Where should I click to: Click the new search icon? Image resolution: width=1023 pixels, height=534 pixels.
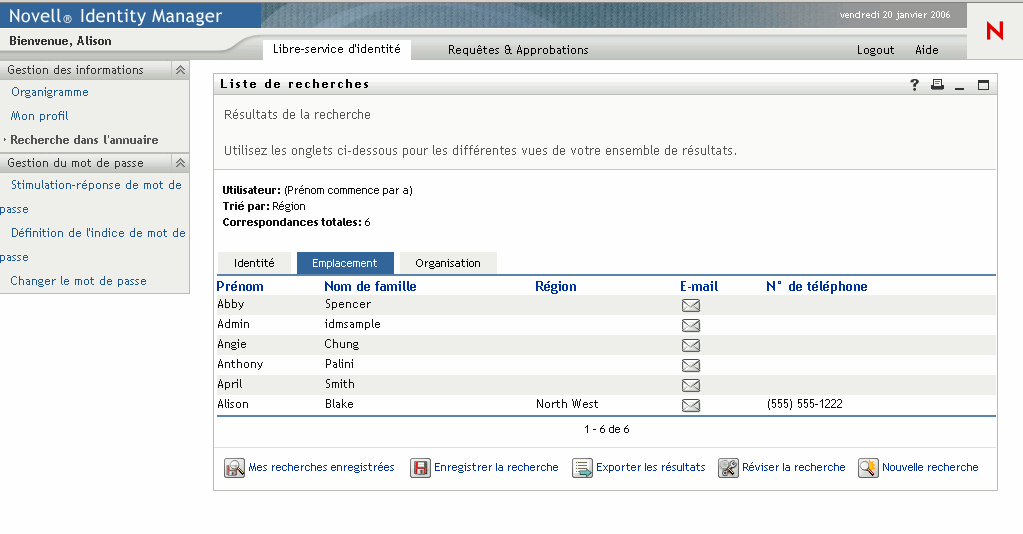click(x=868, y=468)
